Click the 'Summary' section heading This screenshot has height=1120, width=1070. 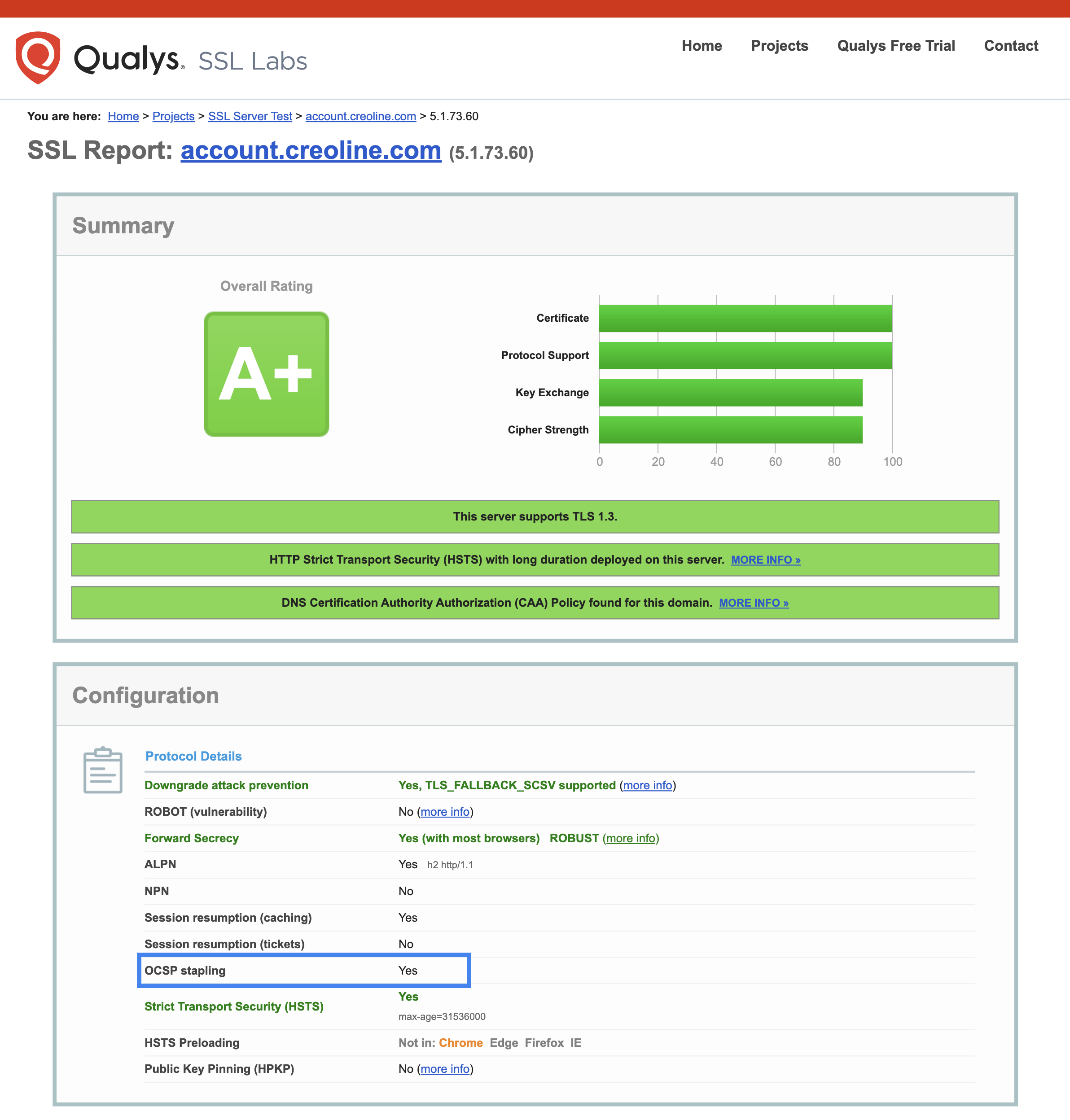pos(123,226)
